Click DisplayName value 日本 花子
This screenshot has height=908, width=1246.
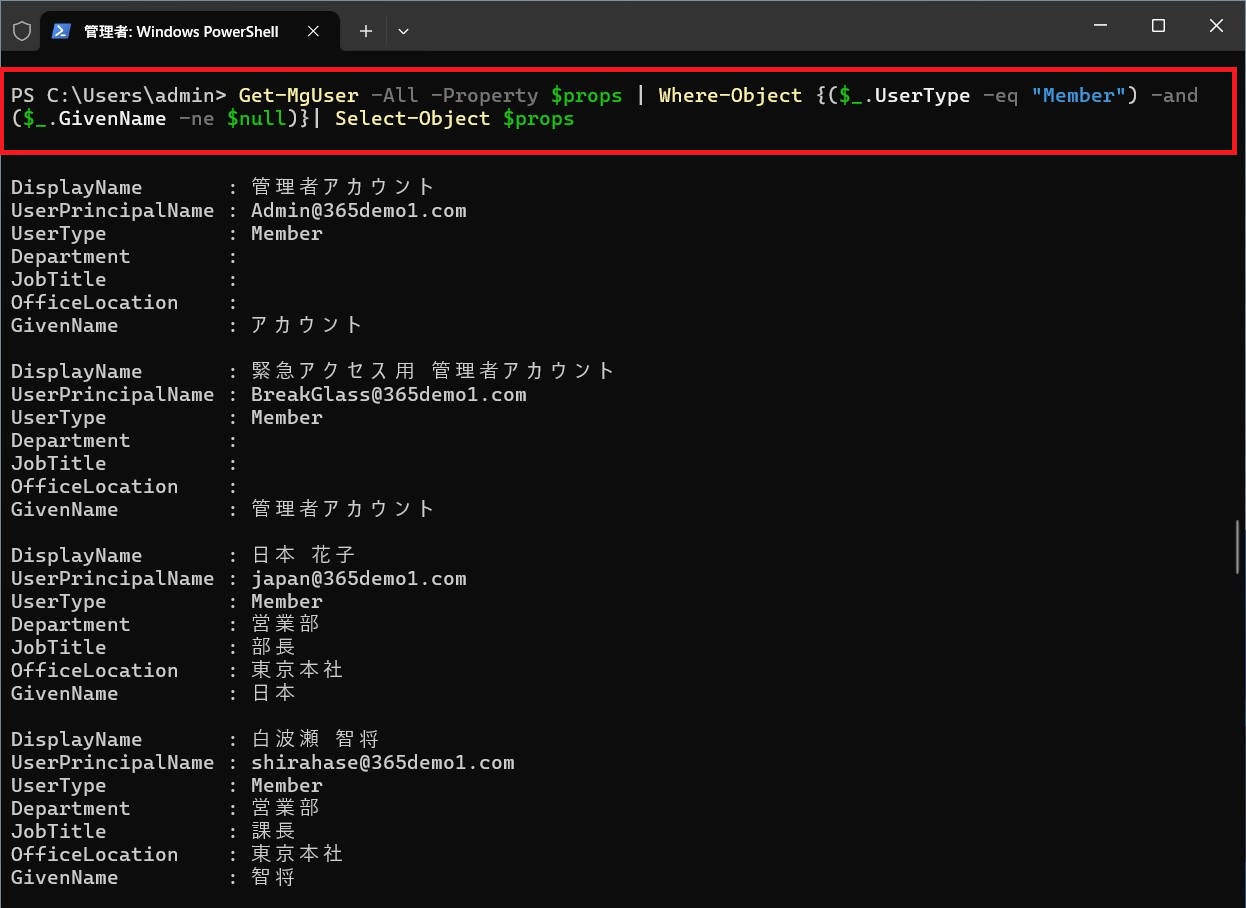tap(303, 555)
